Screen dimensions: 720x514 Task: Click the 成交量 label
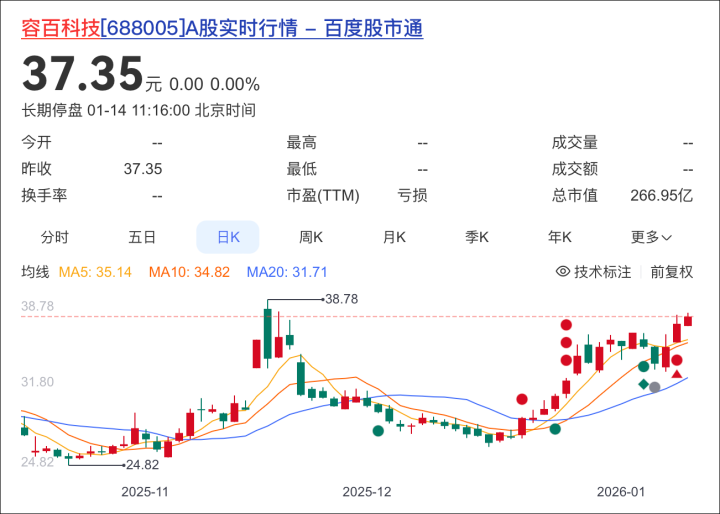(574, 142)
